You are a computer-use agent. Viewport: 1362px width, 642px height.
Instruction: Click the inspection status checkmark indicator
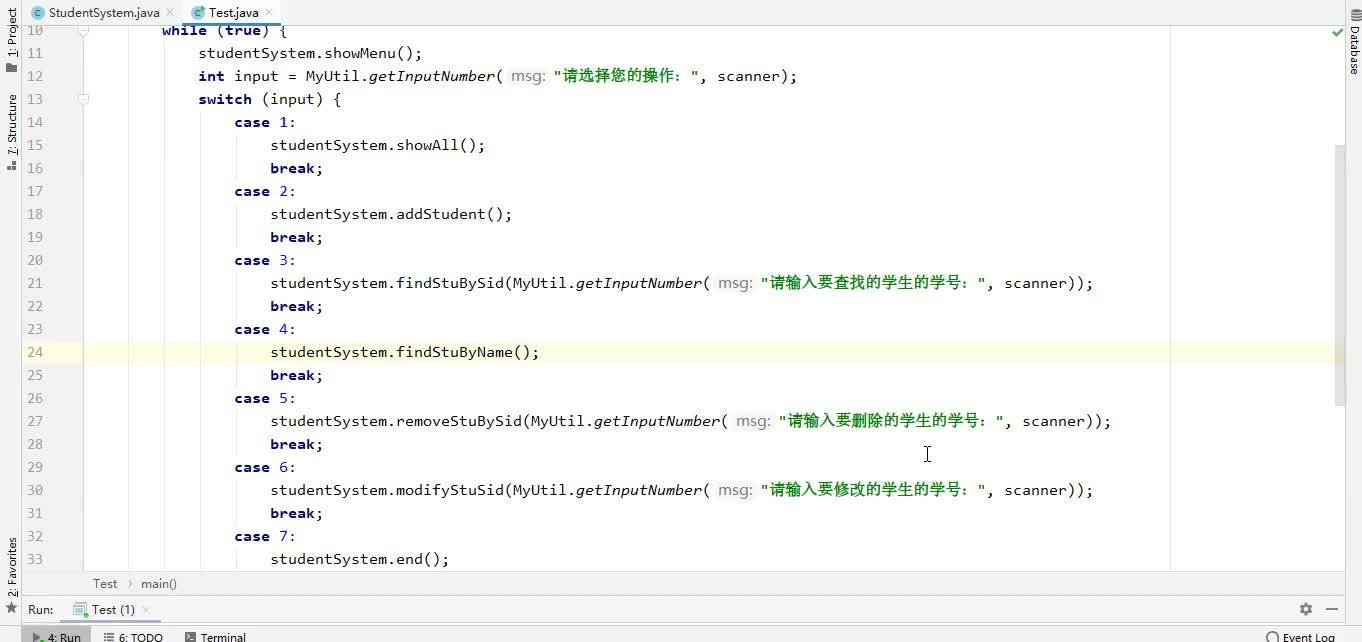pyautogui.click(x=1335, y=31)
